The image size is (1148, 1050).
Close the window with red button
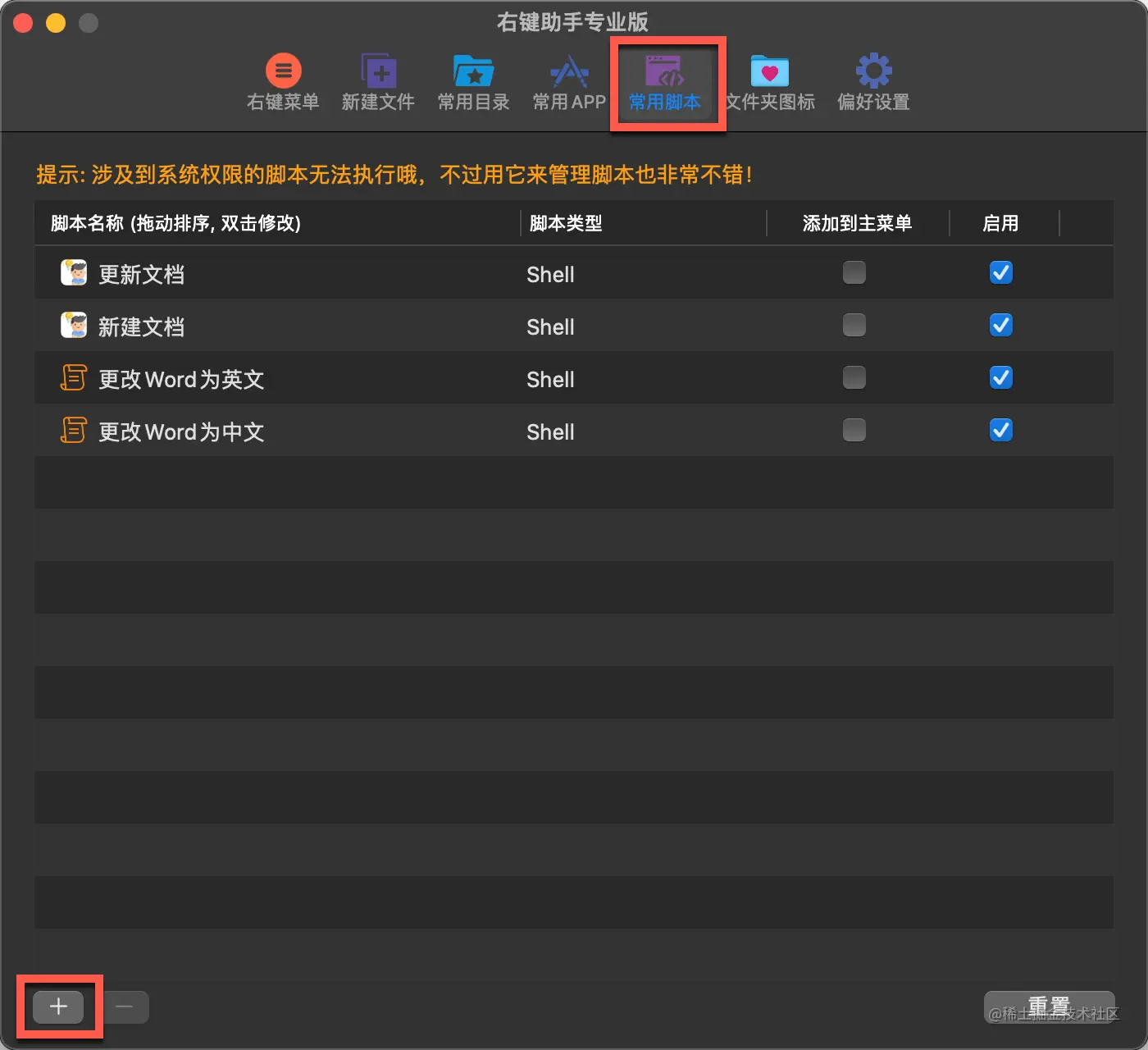click(23, 23)
